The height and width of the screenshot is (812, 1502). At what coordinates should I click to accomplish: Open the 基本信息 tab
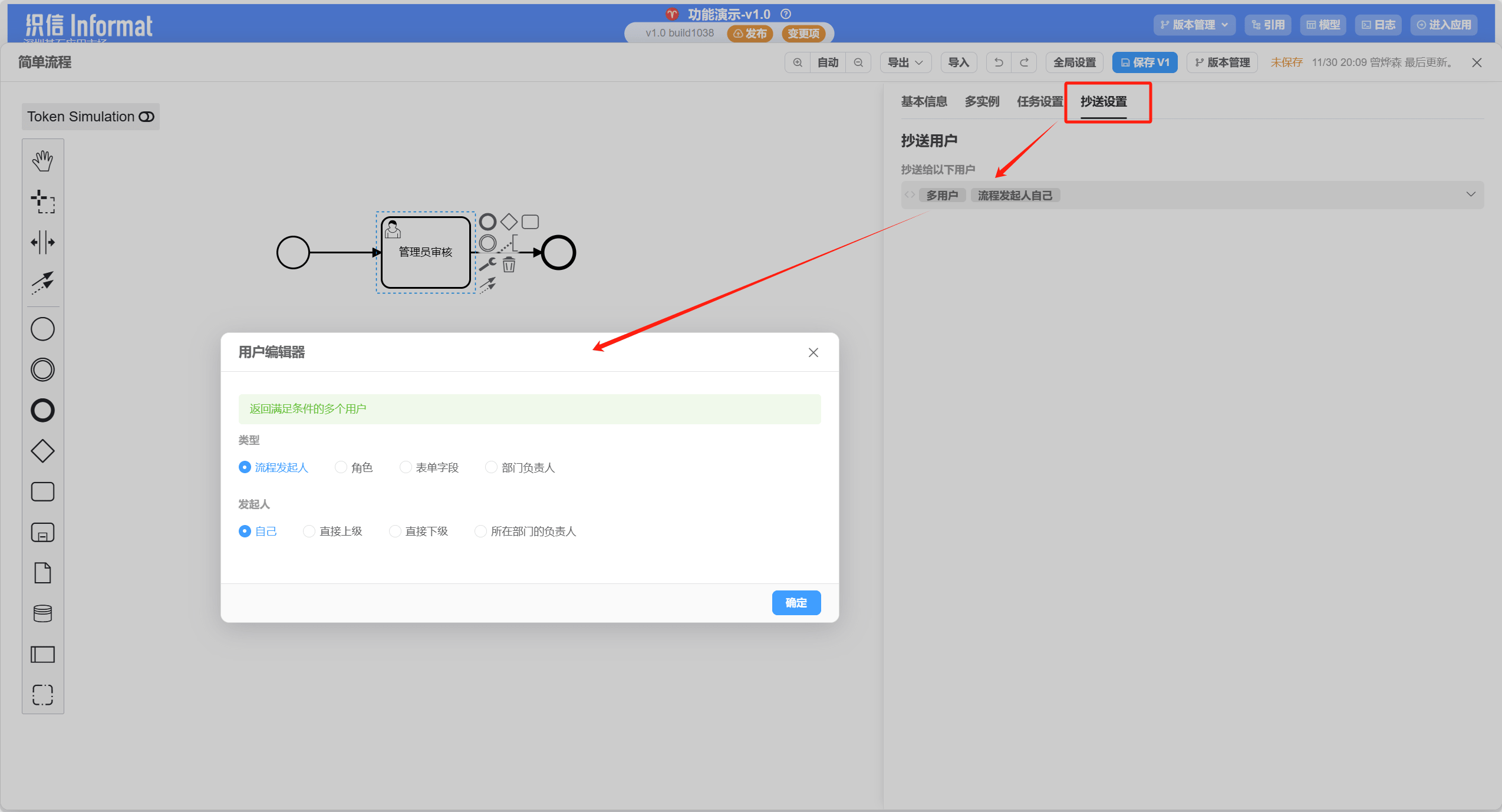pos(924,101)
